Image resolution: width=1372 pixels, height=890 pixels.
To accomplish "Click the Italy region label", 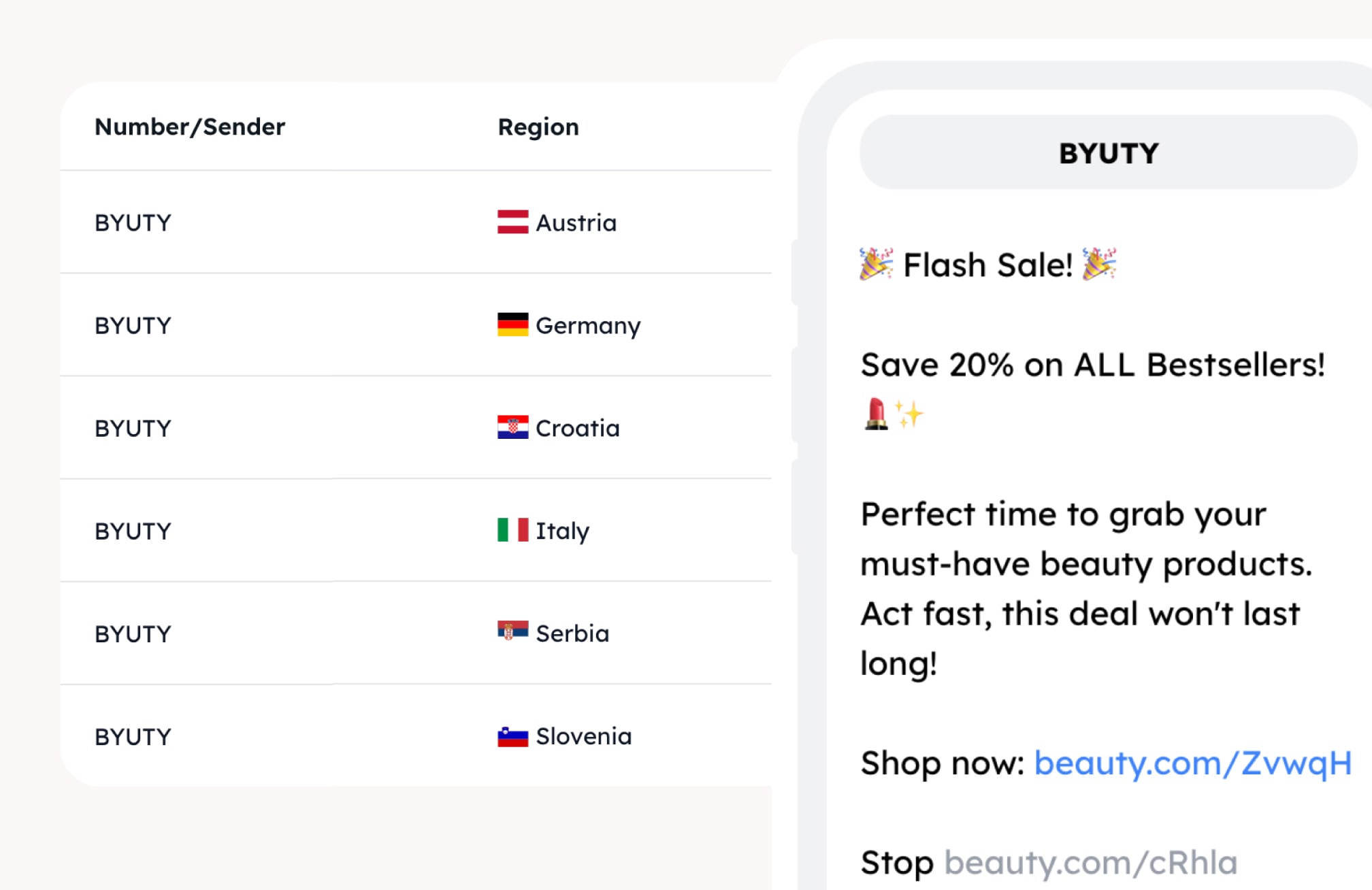I will 563,531.
